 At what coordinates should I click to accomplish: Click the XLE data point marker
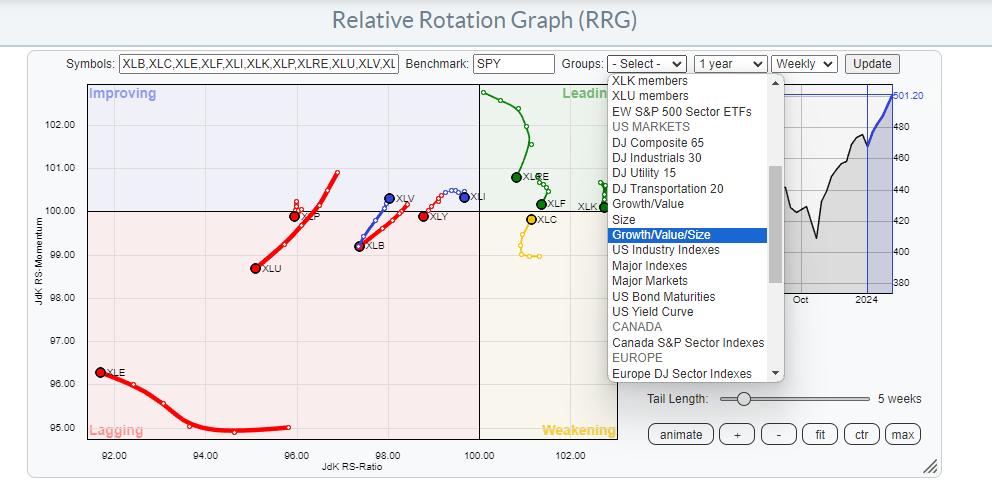click(100, 372)
